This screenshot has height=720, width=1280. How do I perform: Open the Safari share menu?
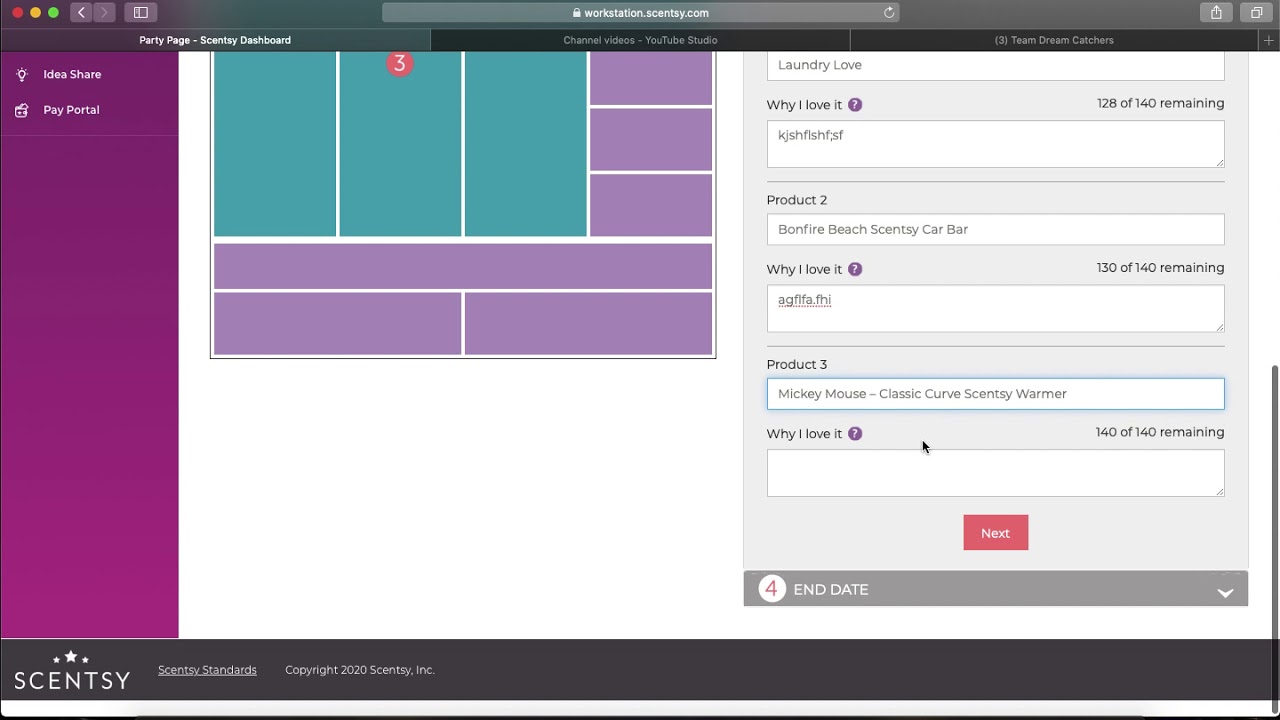tap(1216, 13)
